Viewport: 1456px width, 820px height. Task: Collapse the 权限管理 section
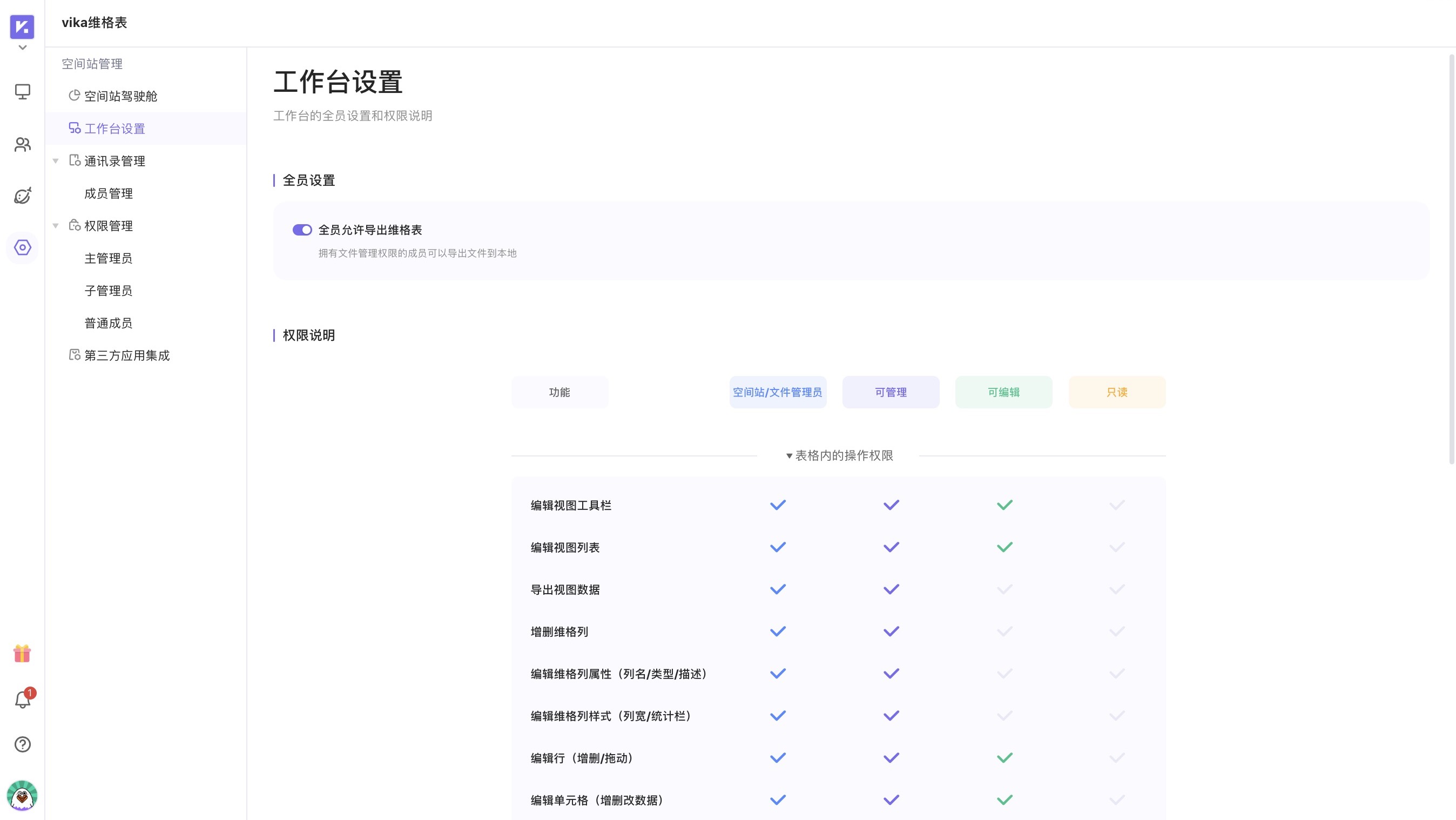(56, 225)
